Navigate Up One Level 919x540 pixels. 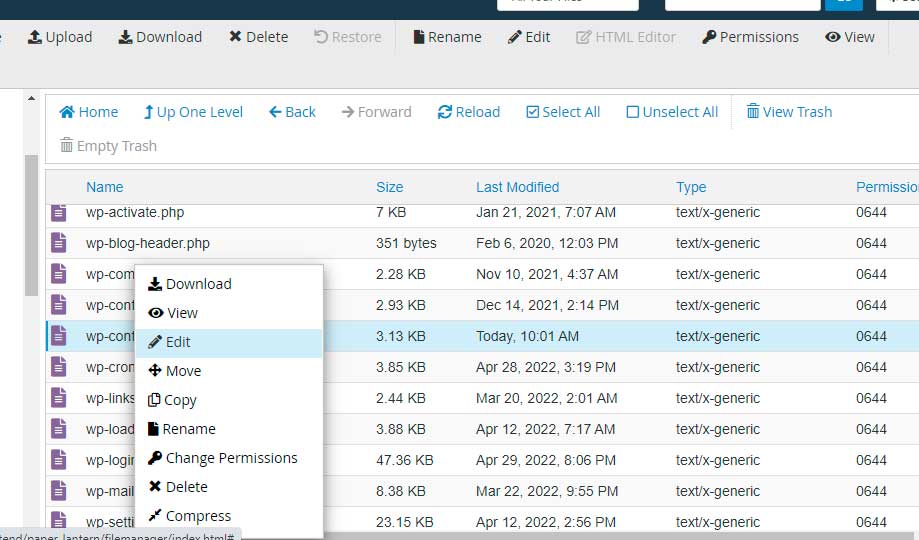pos(193,112)
